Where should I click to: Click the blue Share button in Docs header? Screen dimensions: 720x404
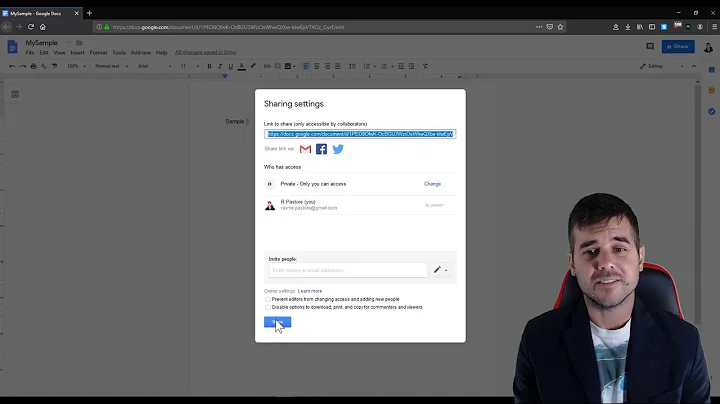pos(678,46)
